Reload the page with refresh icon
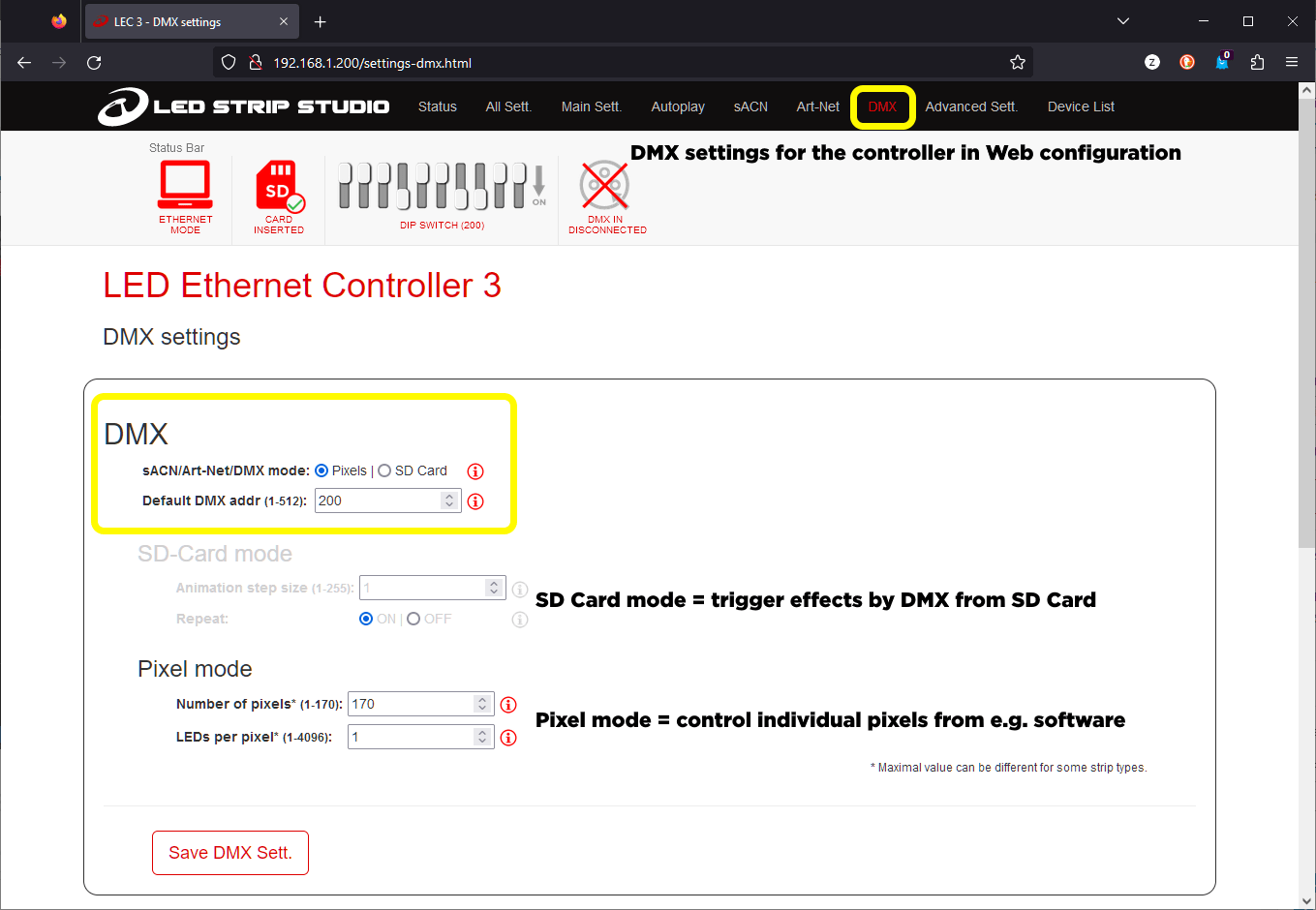The image size is (1316, 910). (94, 63)
